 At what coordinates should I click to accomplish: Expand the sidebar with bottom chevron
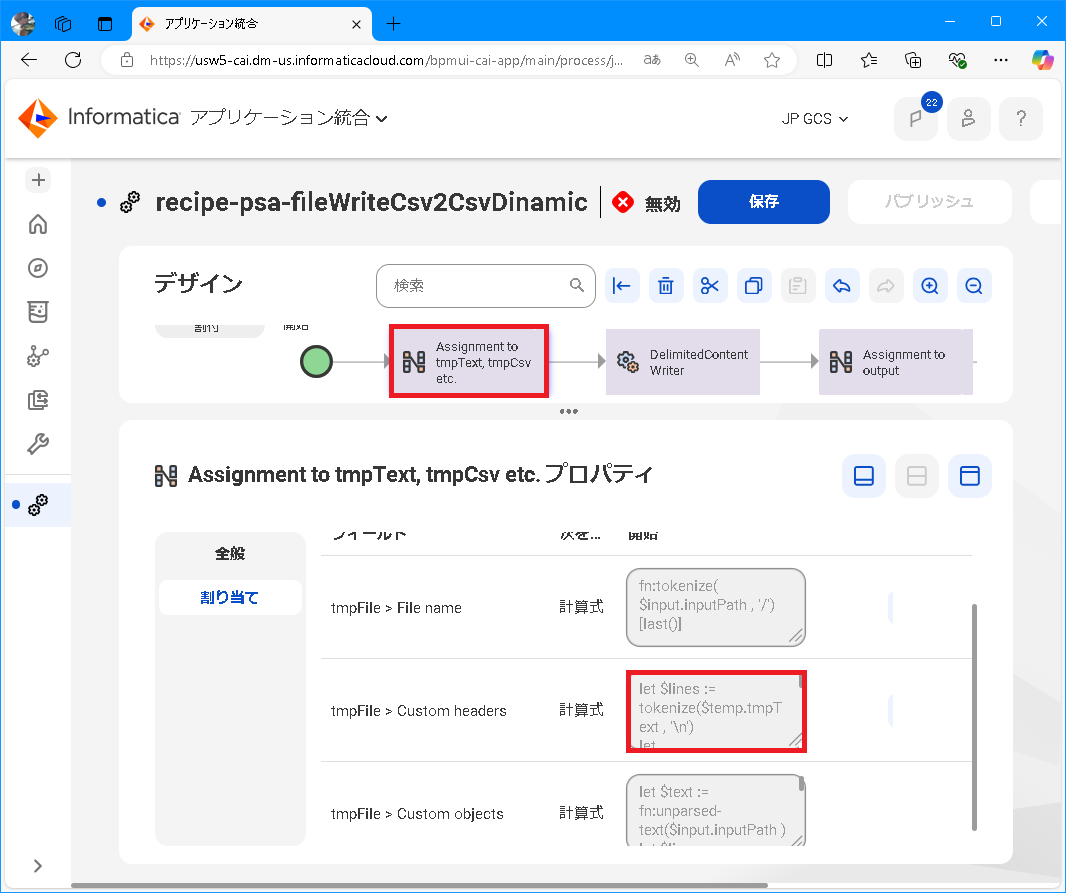coord(38,865)
